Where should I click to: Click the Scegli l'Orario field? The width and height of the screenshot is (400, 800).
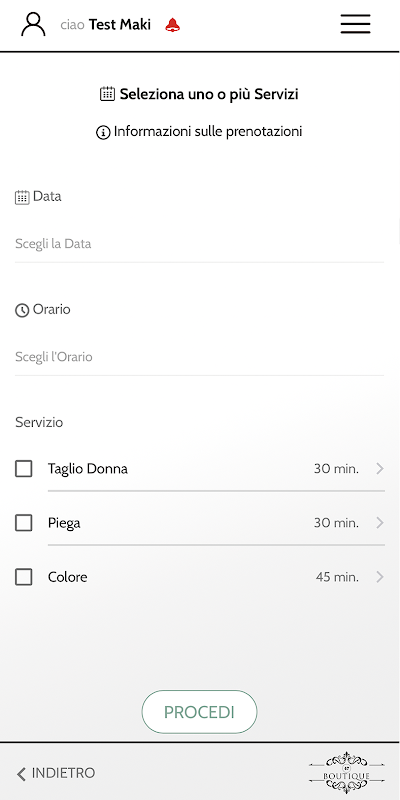[199, 357]
